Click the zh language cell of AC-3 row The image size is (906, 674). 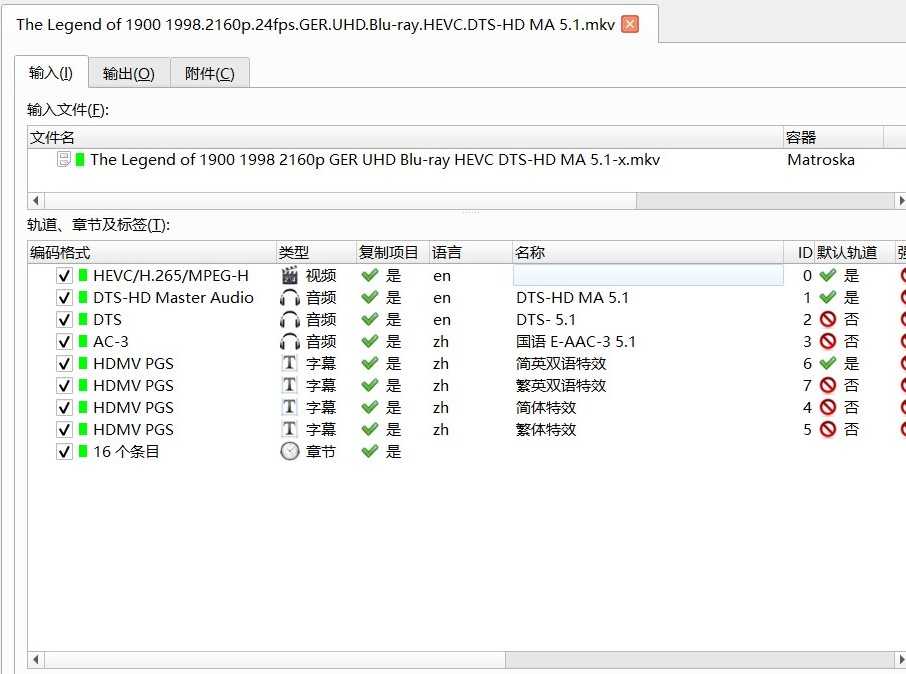click(x=441, y=342)
